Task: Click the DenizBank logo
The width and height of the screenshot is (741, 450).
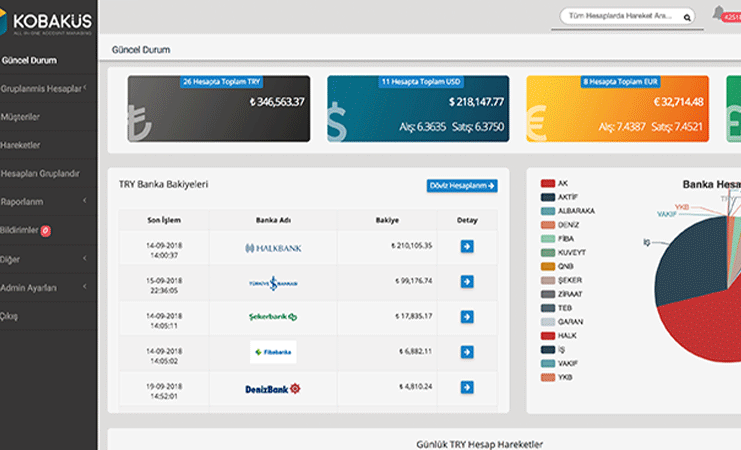Action: point(273,389)
